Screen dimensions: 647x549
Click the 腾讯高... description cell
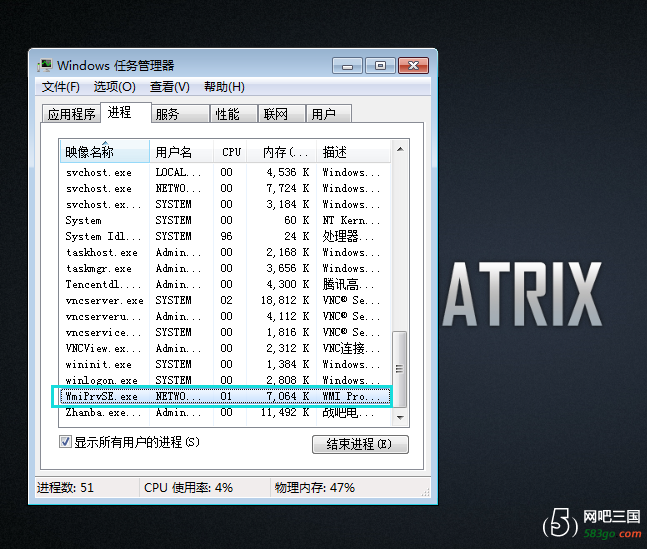point(349,284)
